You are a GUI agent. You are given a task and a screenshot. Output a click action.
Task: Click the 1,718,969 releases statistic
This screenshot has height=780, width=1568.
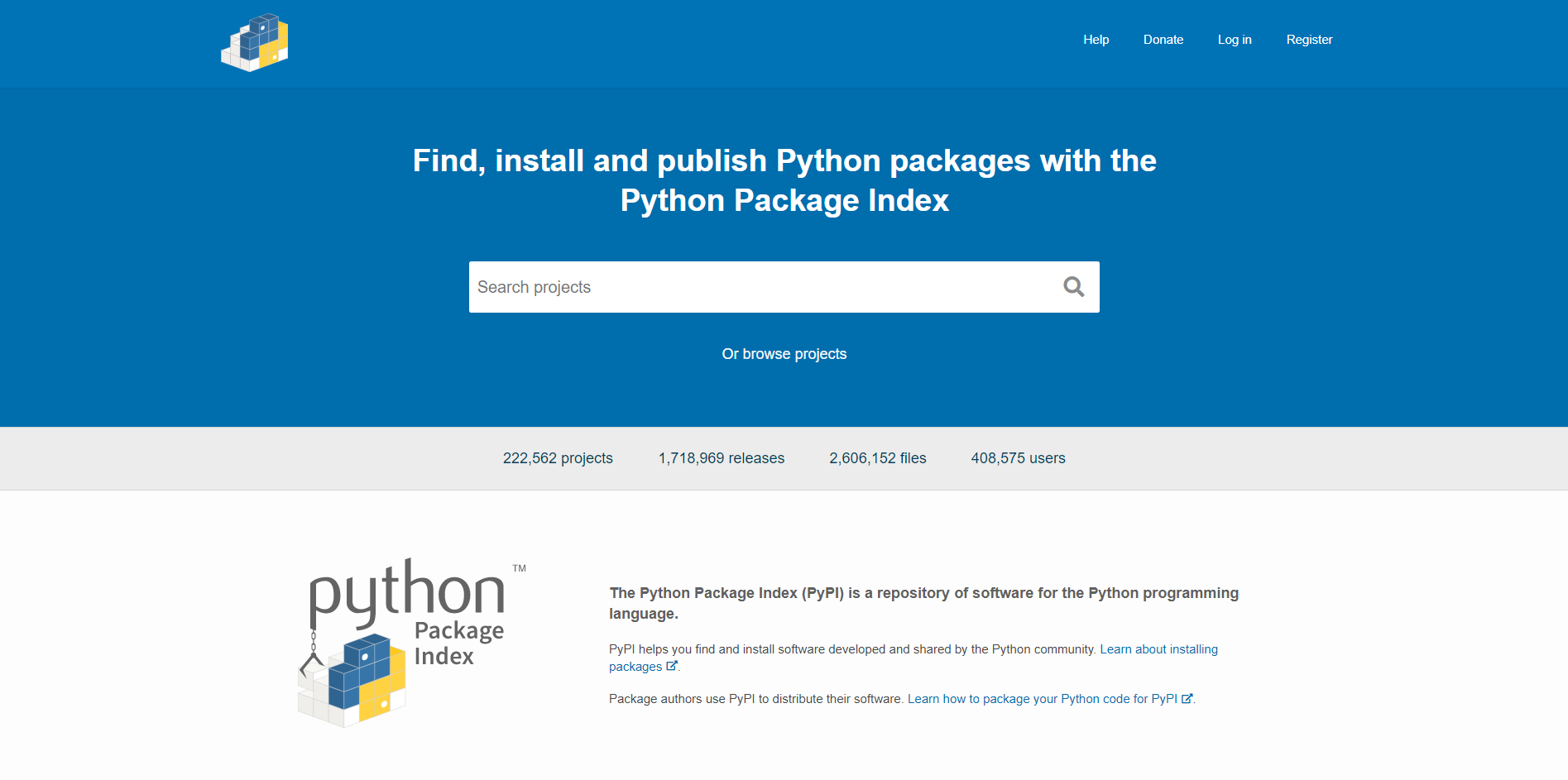[x=721, y=457]
